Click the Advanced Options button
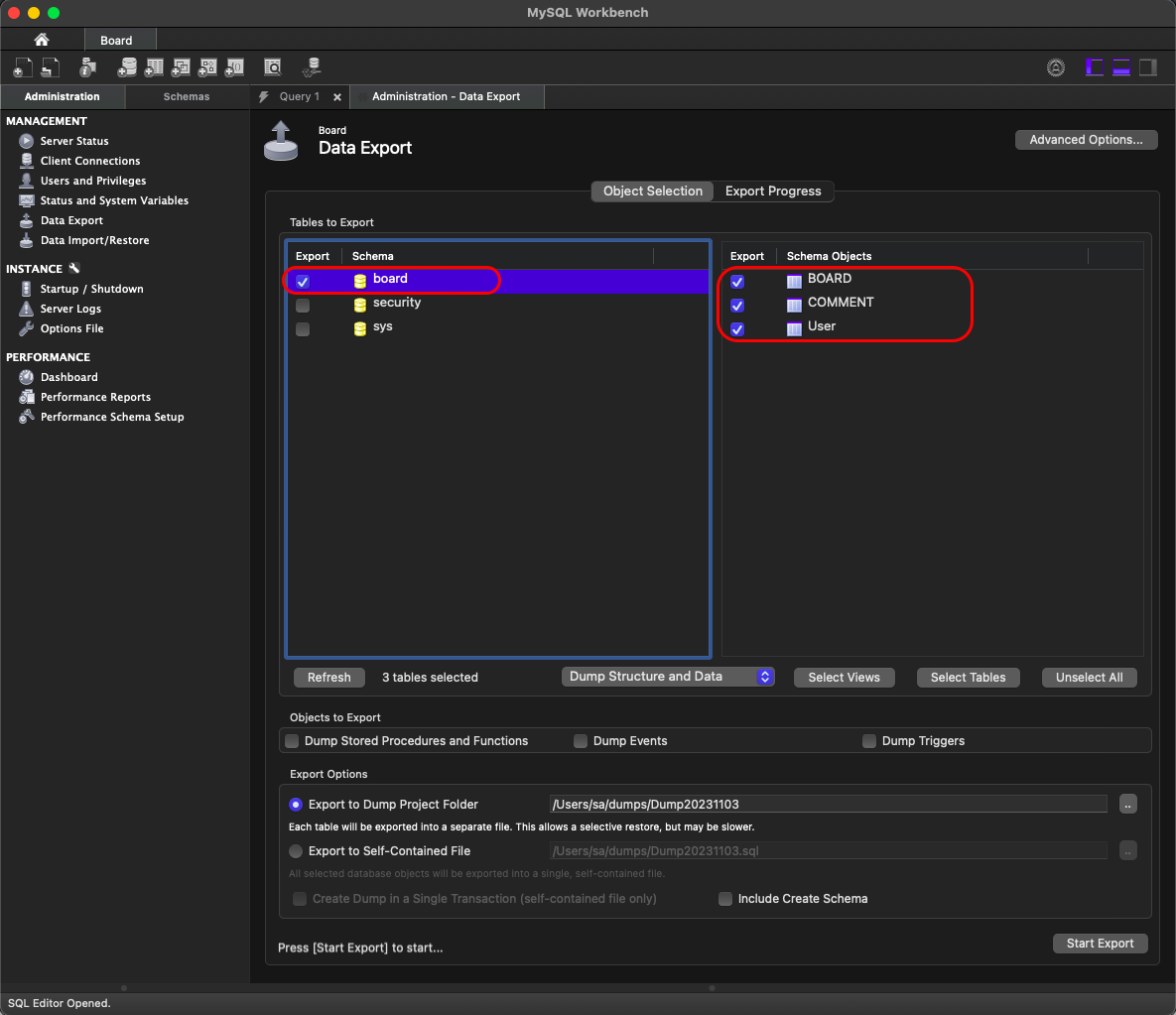This screenshot has height=1015, width=1176. click(1086, 140)
